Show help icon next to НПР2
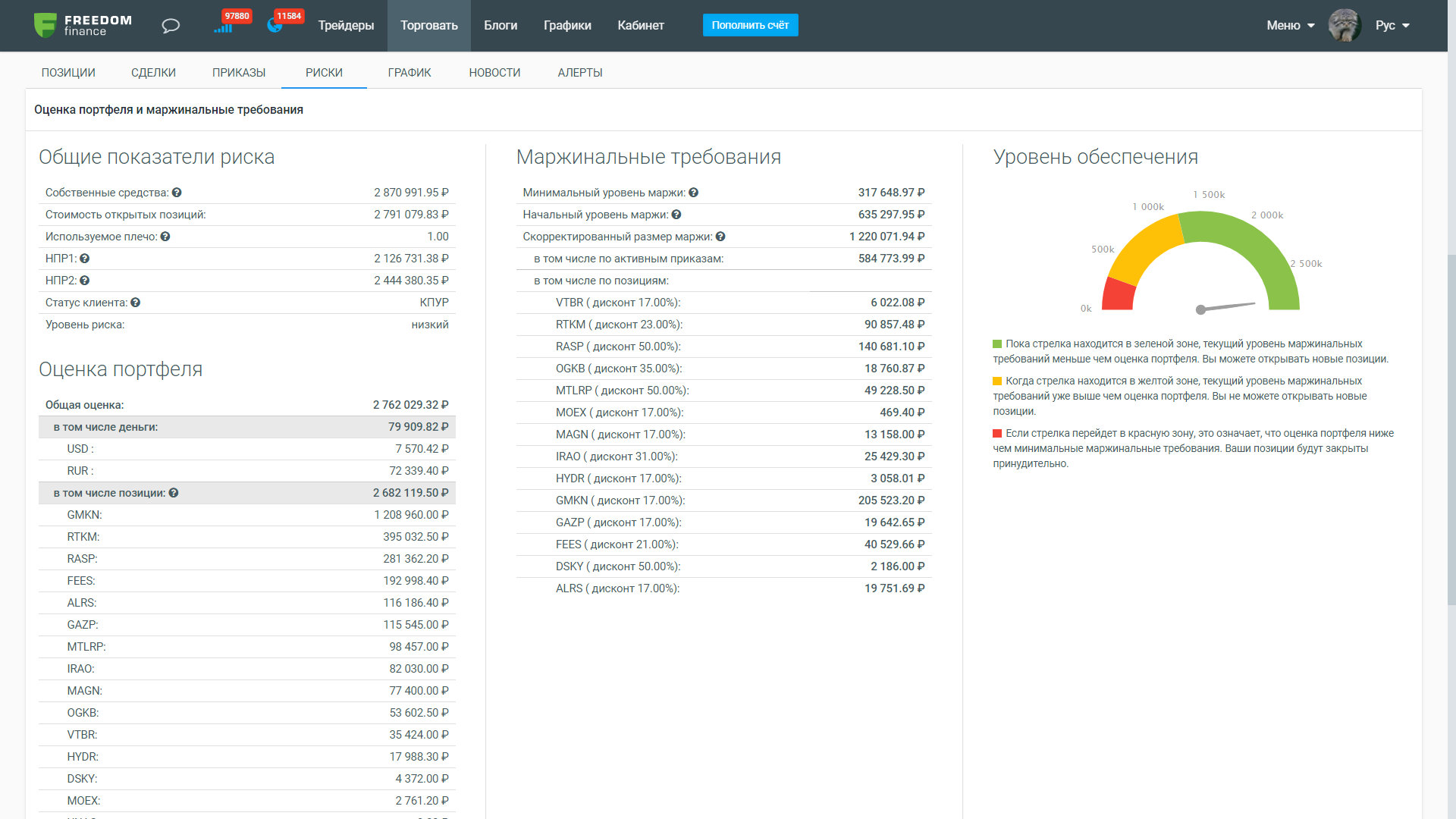Viewport: 1456px width, 819px height. pos(85,281)
